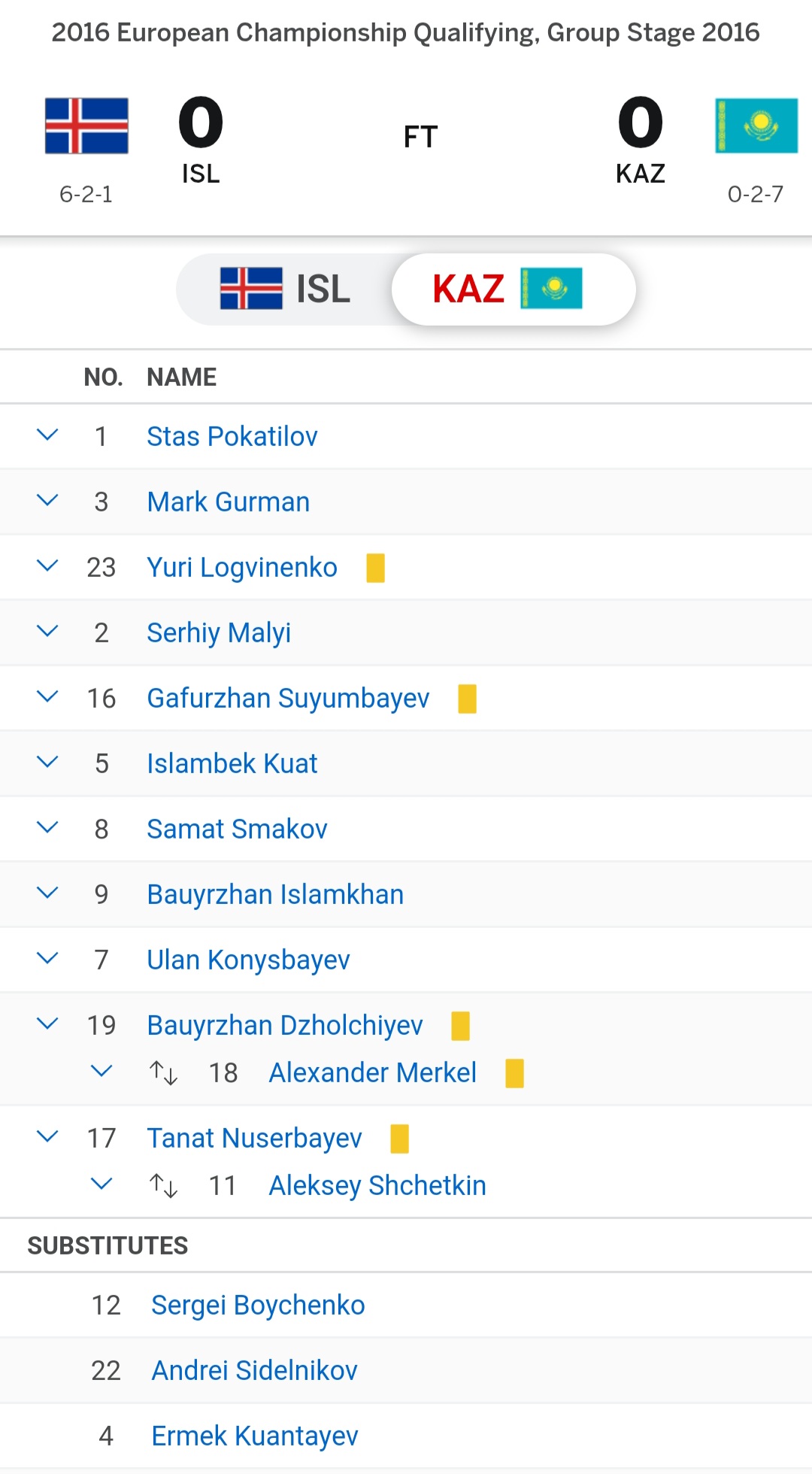The width and height of the screenshot is (812, 1474).
Task: Expand Samat Smakov's details chevron
Action: (47, 828)
